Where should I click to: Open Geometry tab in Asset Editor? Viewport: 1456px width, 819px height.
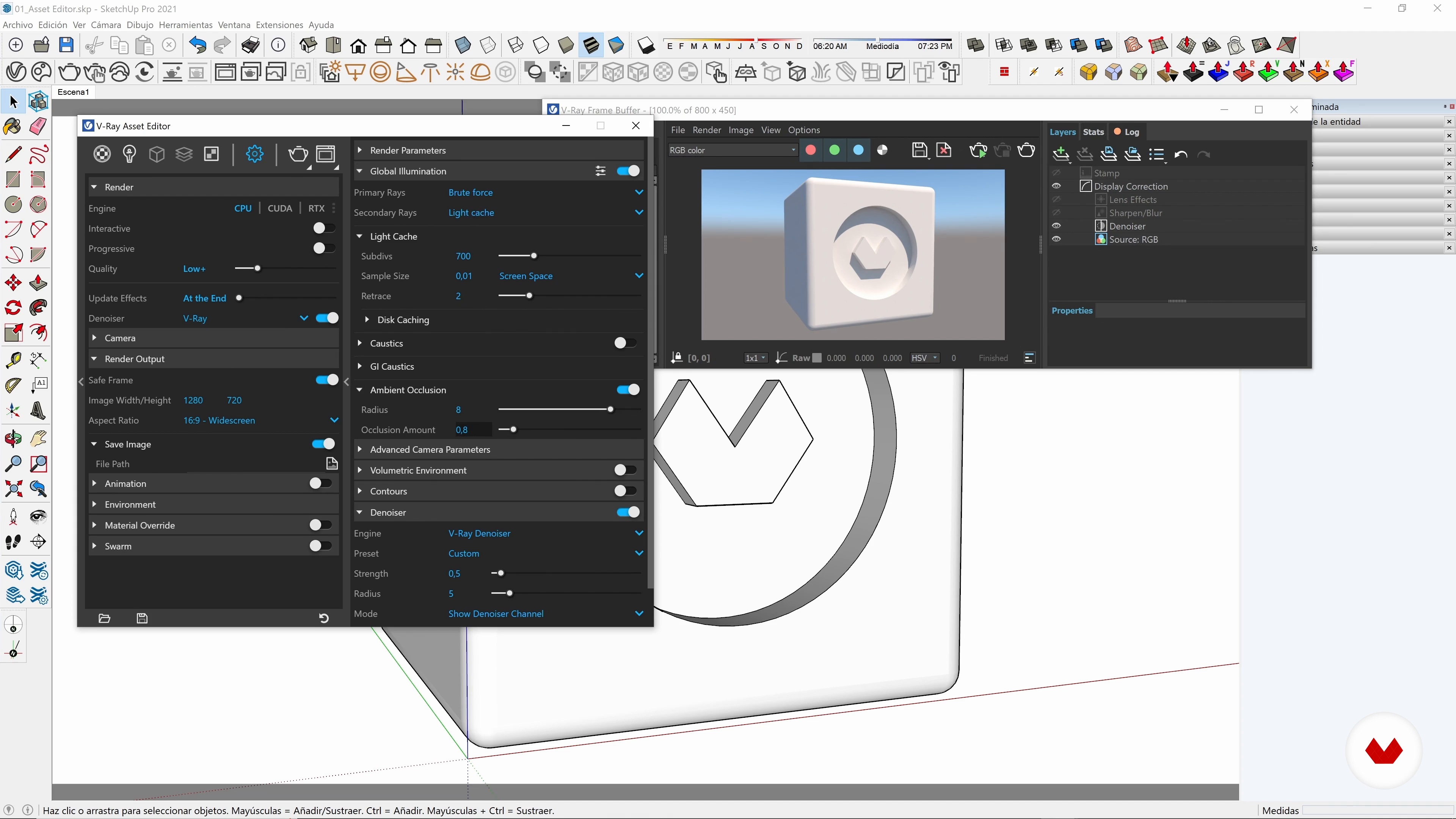tap(157, 154)
